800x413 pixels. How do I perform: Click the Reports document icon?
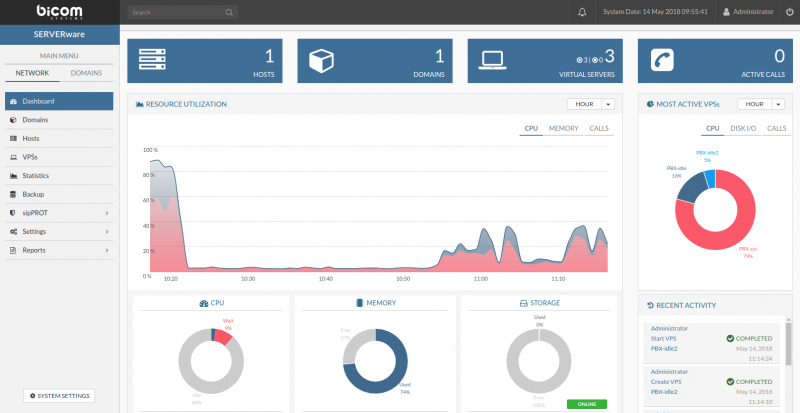tap(13, 250)
